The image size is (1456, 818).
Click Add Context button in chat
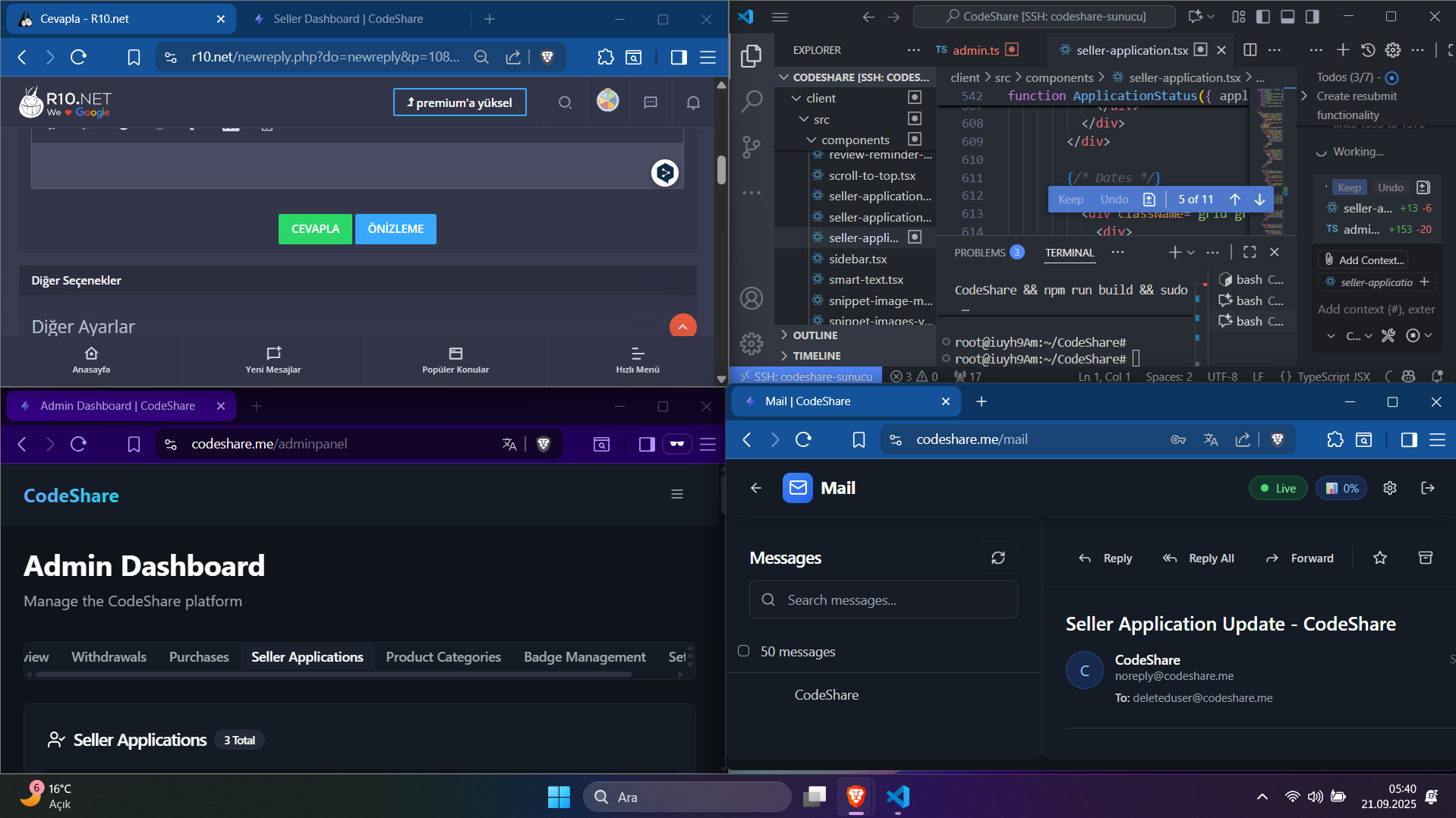[1363, 260]
